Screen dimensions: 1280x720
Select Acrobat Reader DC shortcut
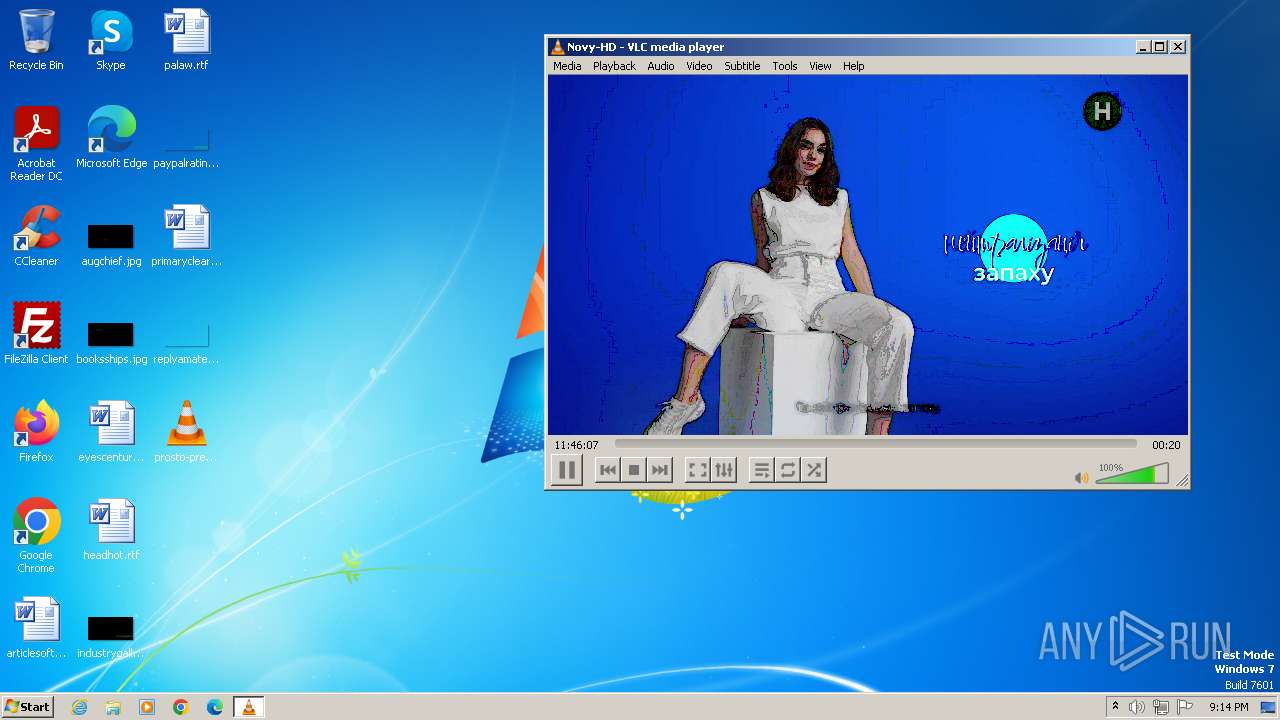[x=36, y=144]
